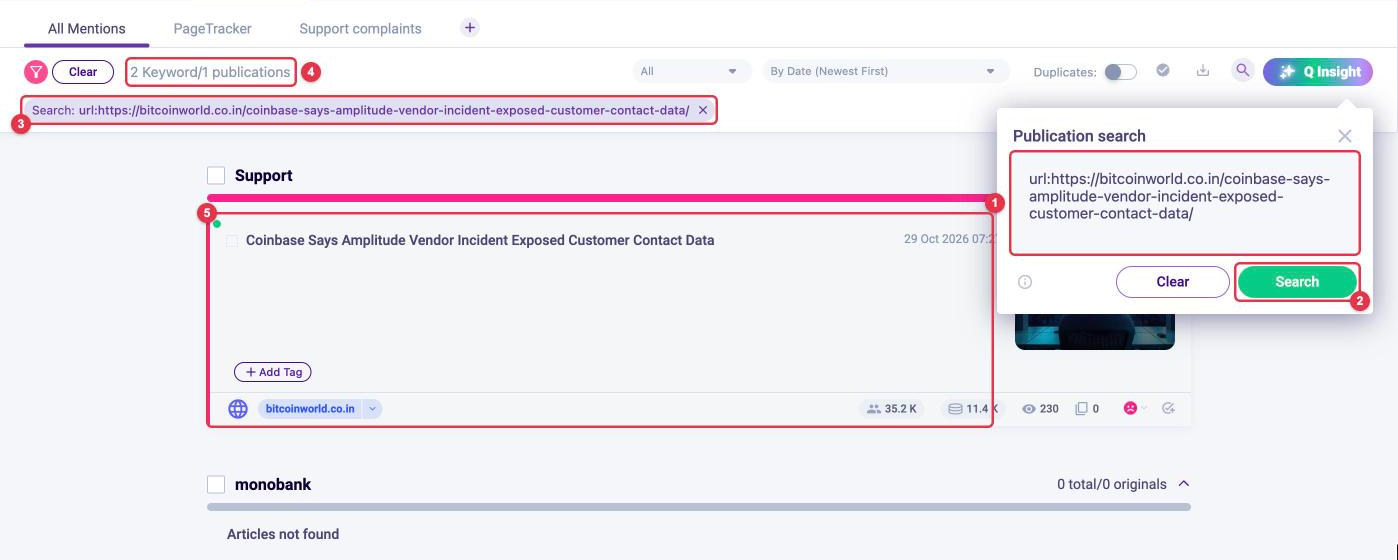Close the Publication search popup
Viewport: 1398px width, 560px height.
1345,136
